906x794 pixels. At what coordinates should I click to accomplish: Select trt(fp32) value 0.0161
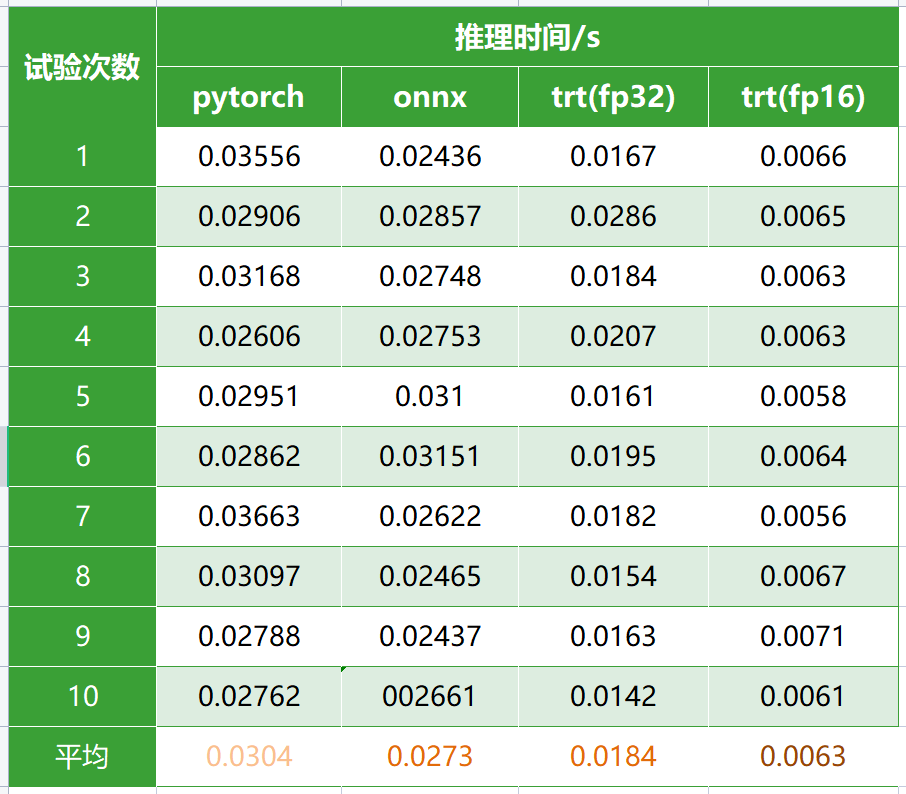[x=613, y=396]
